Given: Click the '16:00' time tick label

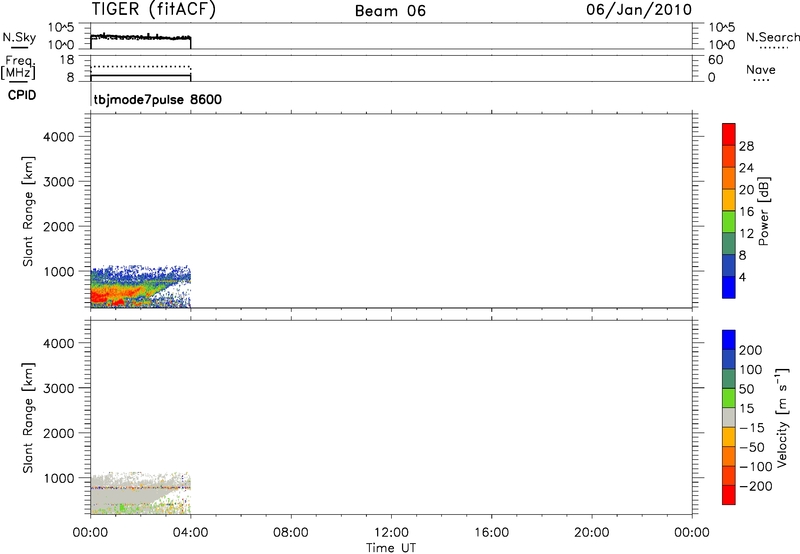Looking at the screenshot, I should point(491,533).
